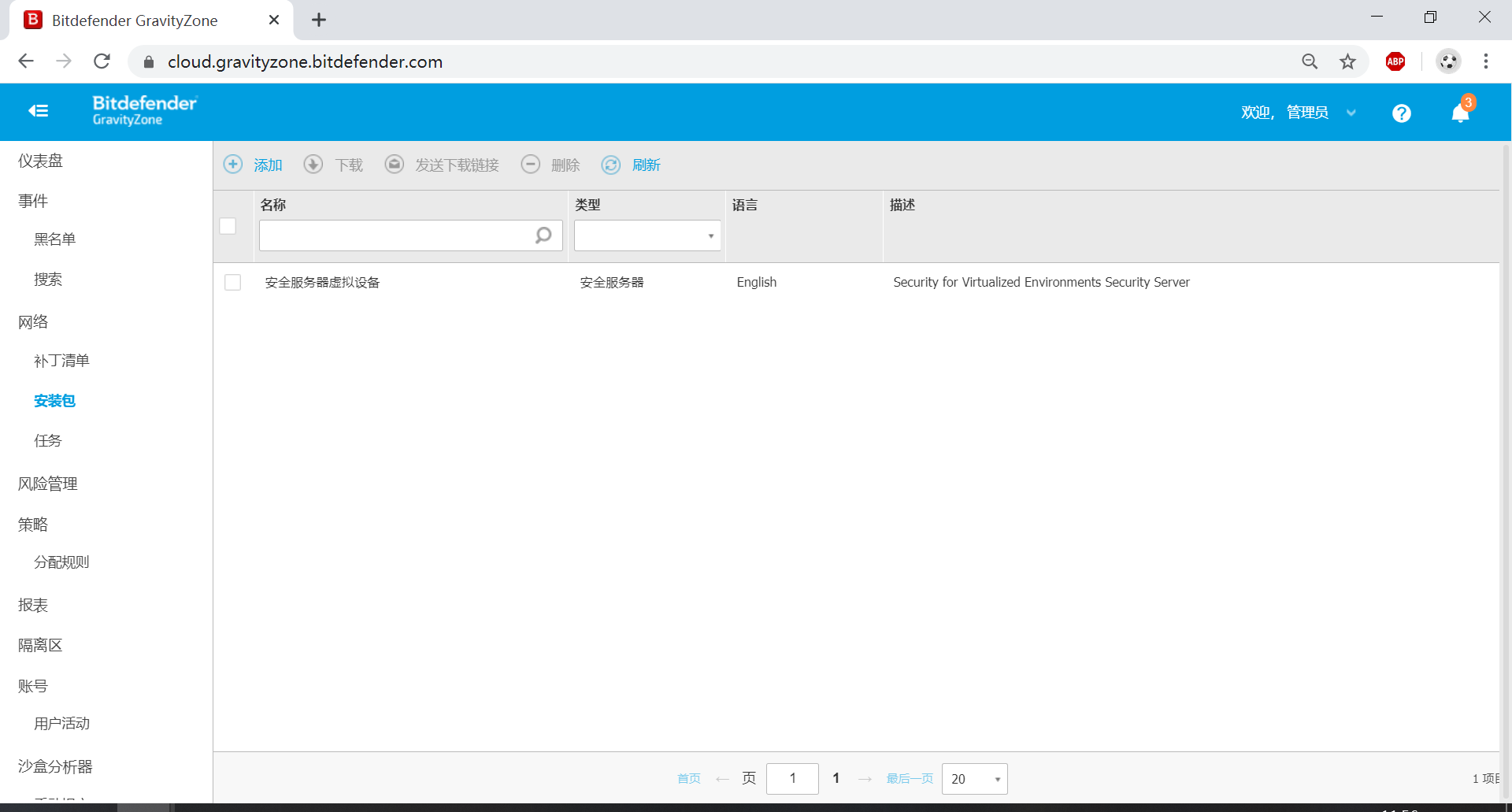
Task: Click the English language cell
Action: point(757,282)
